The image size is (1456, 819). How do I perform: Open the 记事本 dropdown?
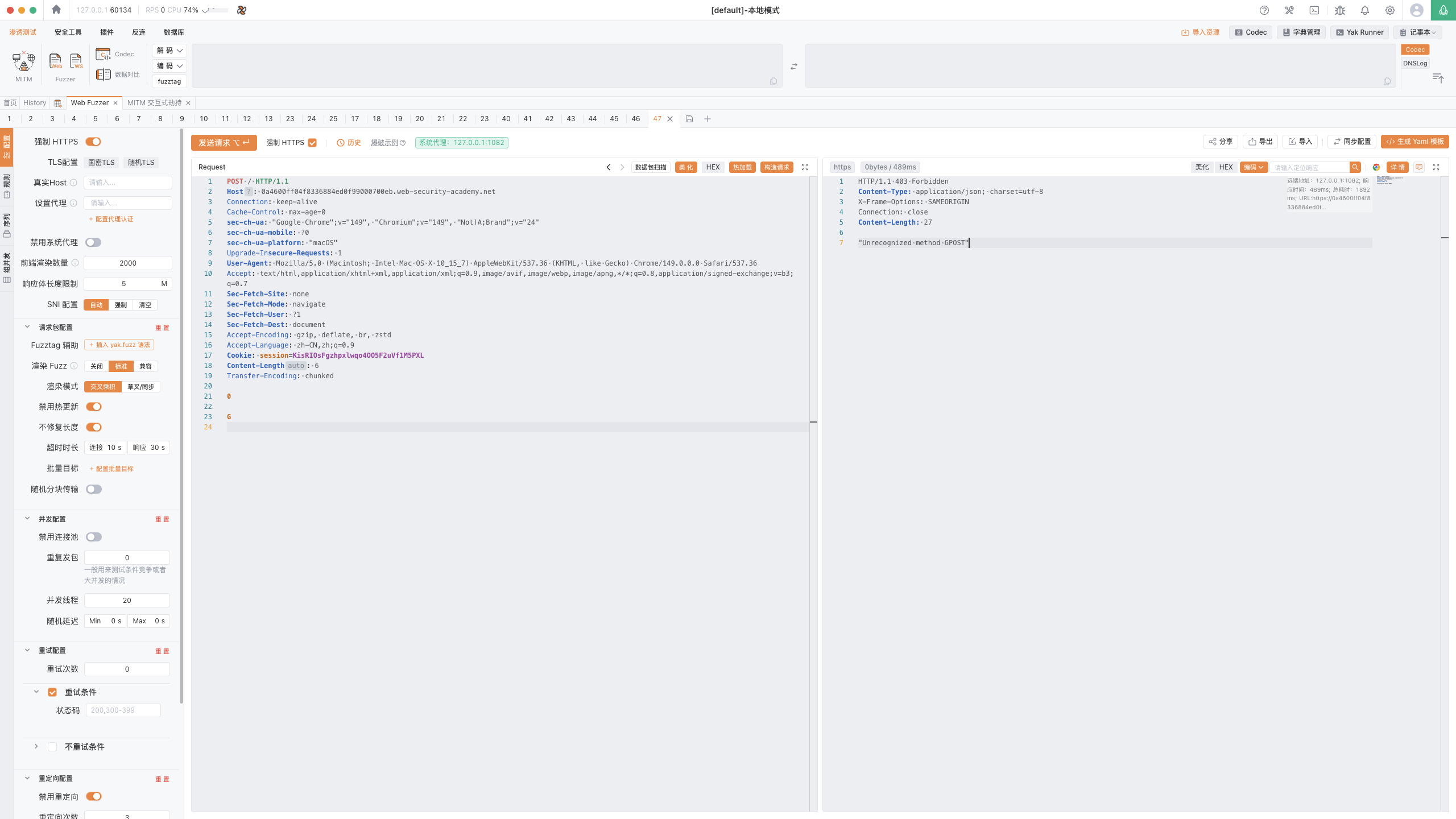pos(1418,32)
